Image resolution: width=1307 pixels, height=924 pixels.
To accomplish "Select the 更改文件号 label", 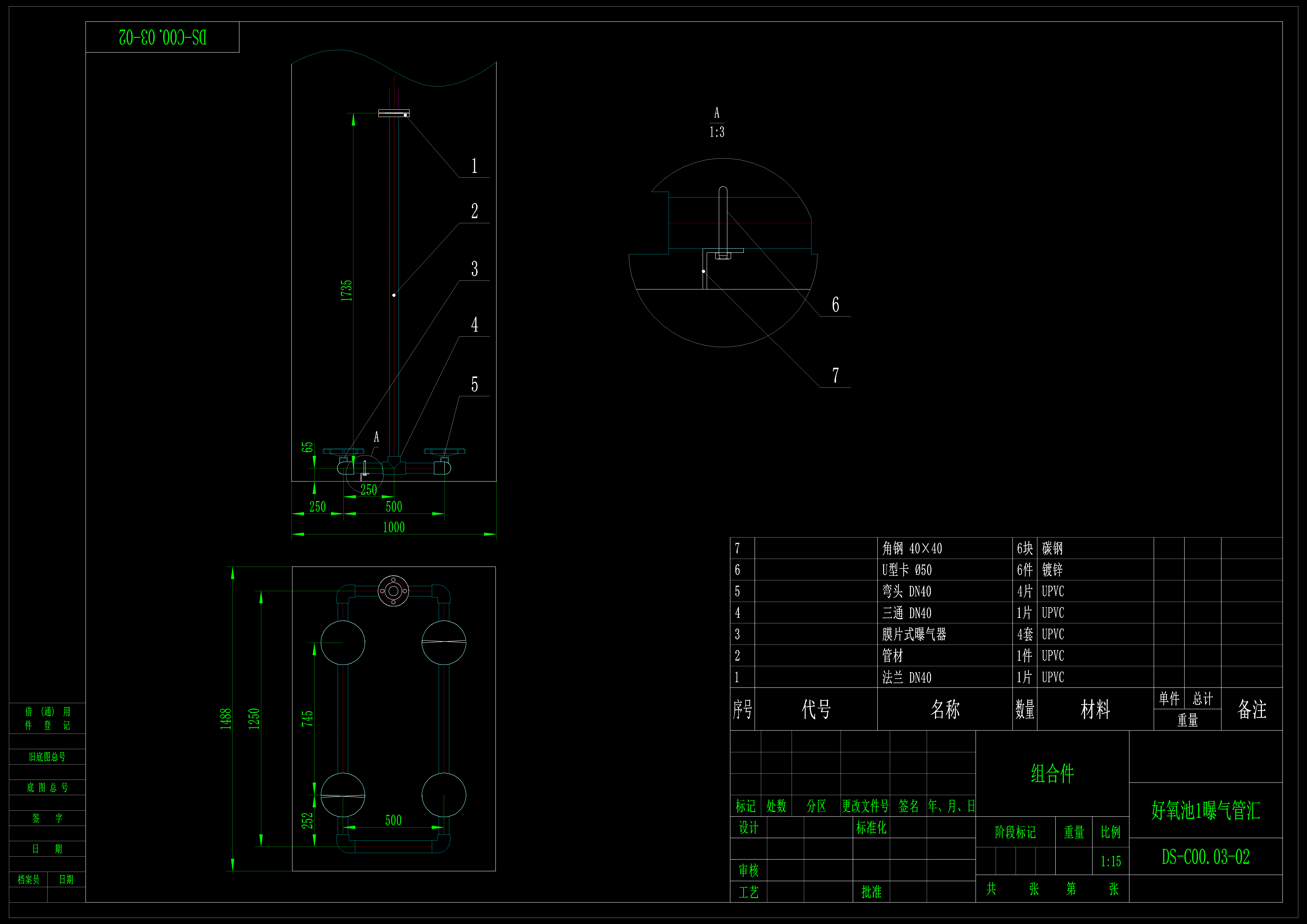I will [865, 806].
